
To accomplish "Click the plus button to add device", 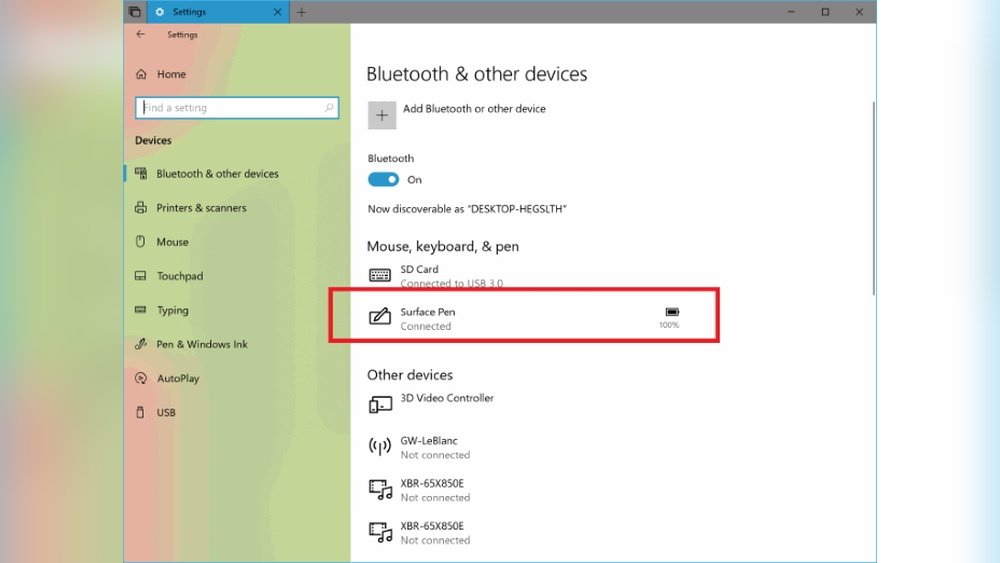I will tap(382, 115).
